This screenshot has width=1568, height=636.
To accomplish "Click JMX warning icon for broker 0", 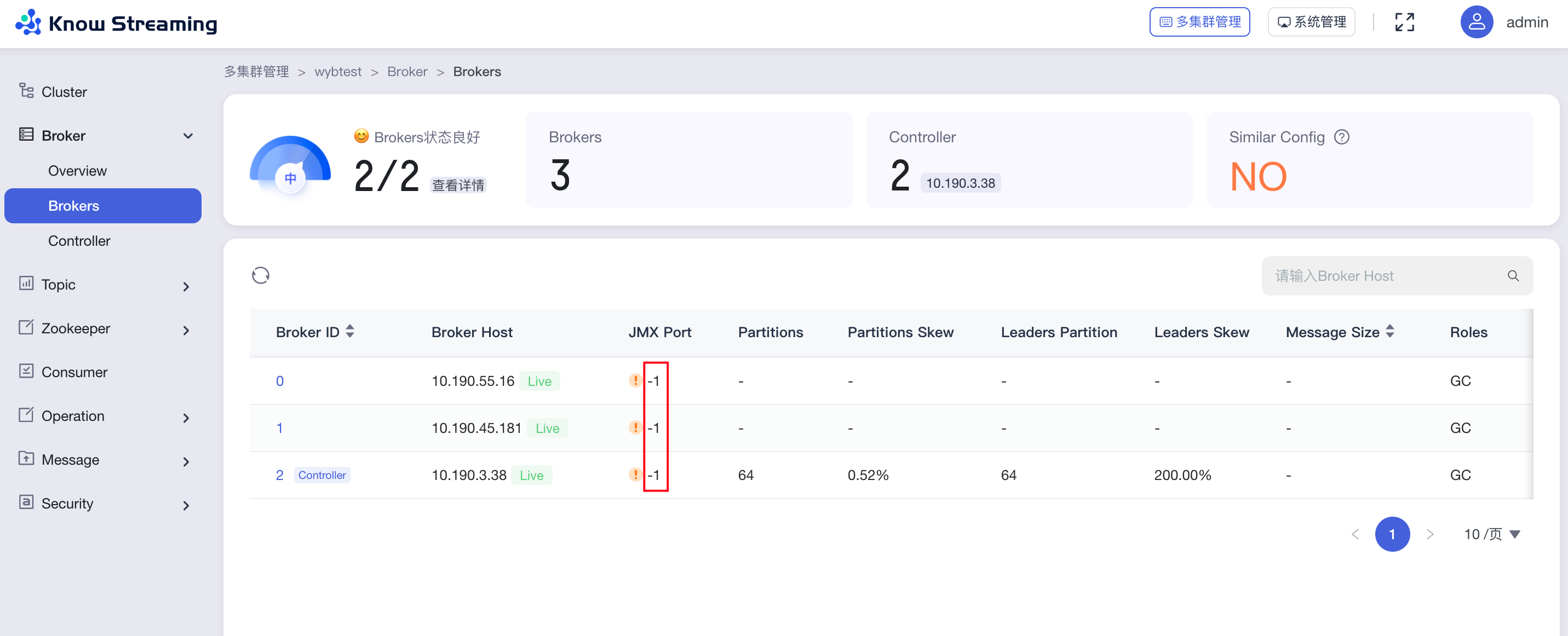I will tap(635, 380).
